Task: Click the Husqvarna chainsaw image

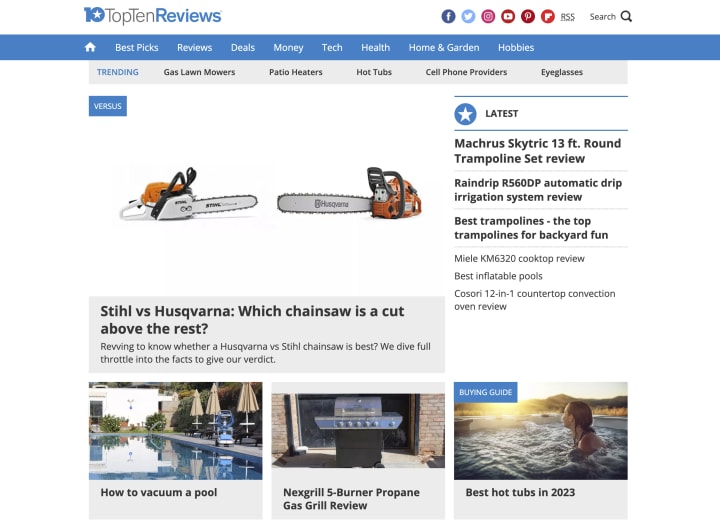Action: (349, 193)
